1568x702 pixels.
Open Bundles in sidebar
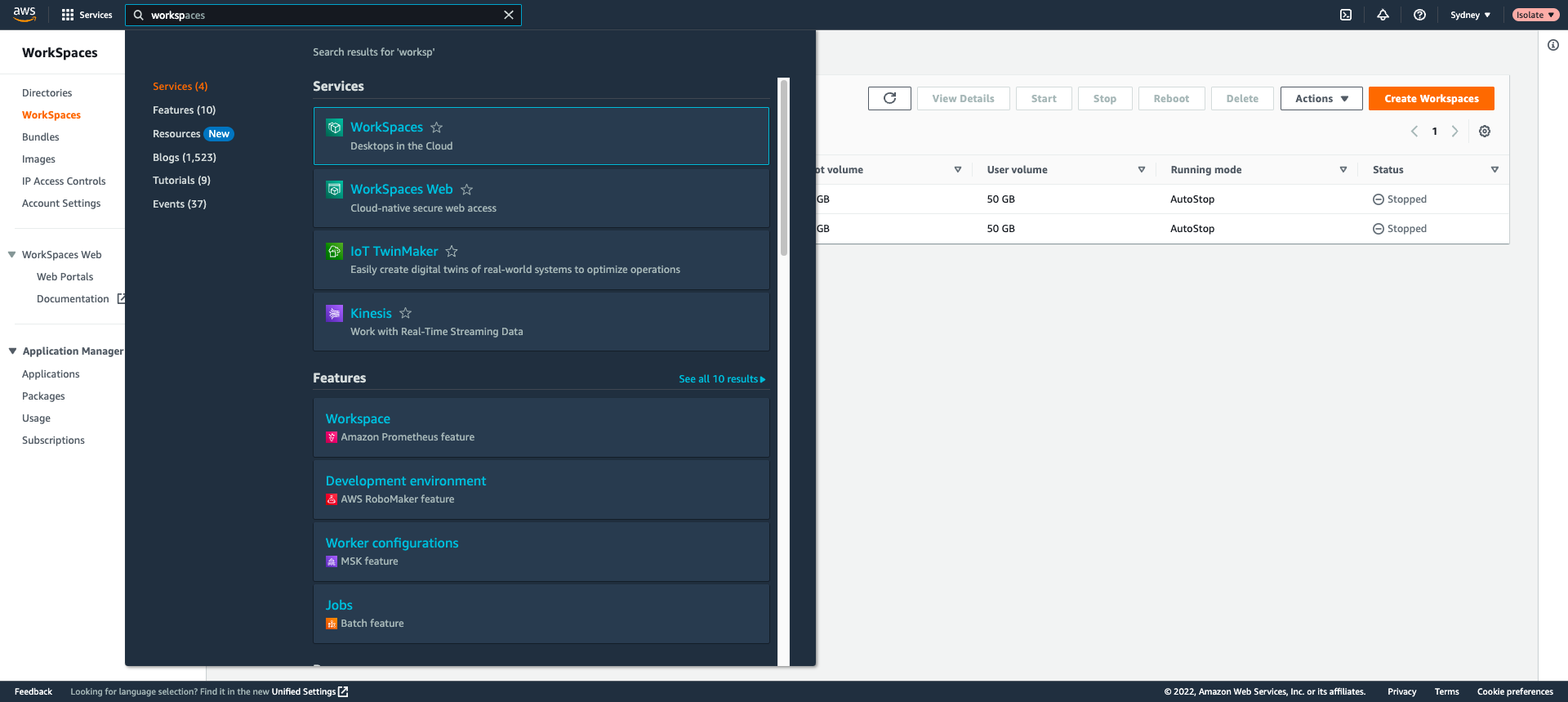point(41,137)
